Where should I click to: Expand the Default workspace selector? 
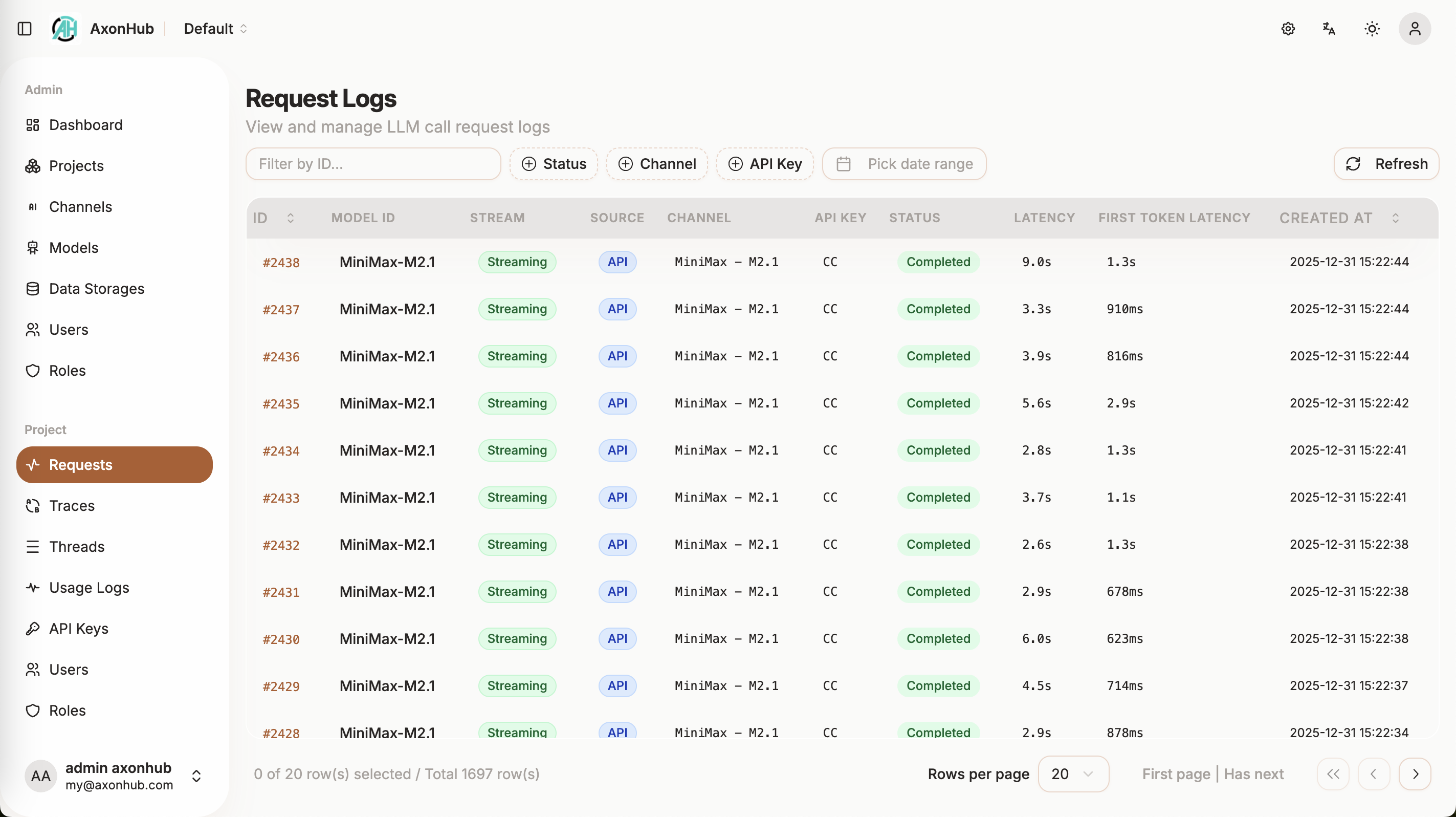coord(215,28)
